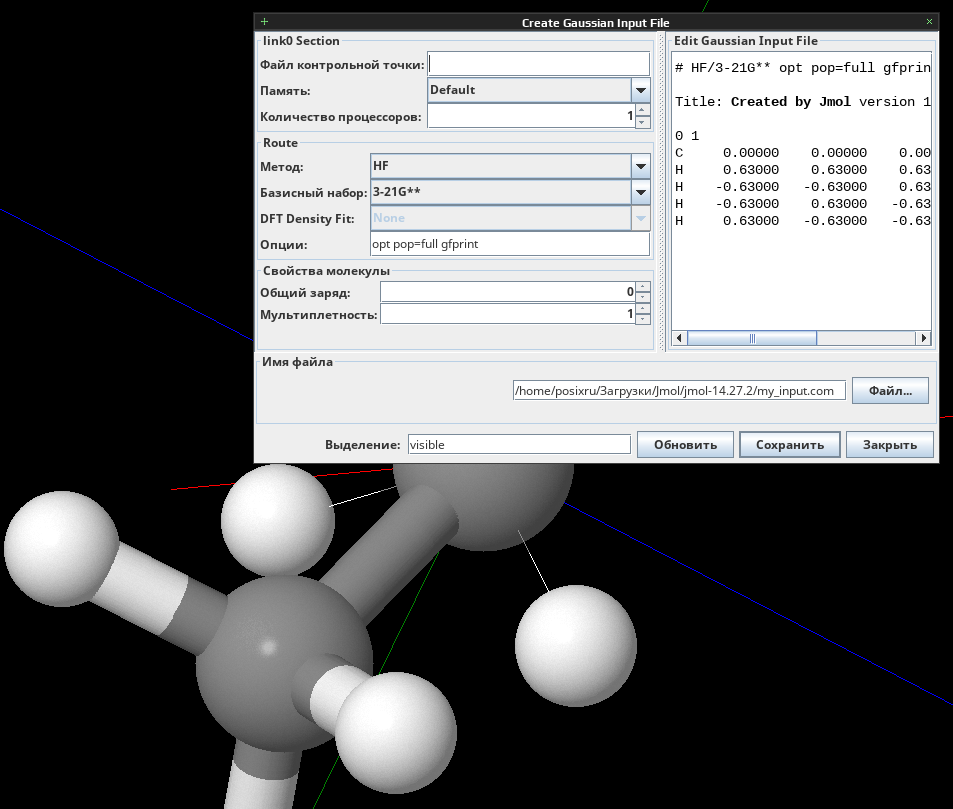Image resolution: width=953 pixels, height=809 pixels.
Task: Click the Общий заряд number field
Action: pos(508,292)
